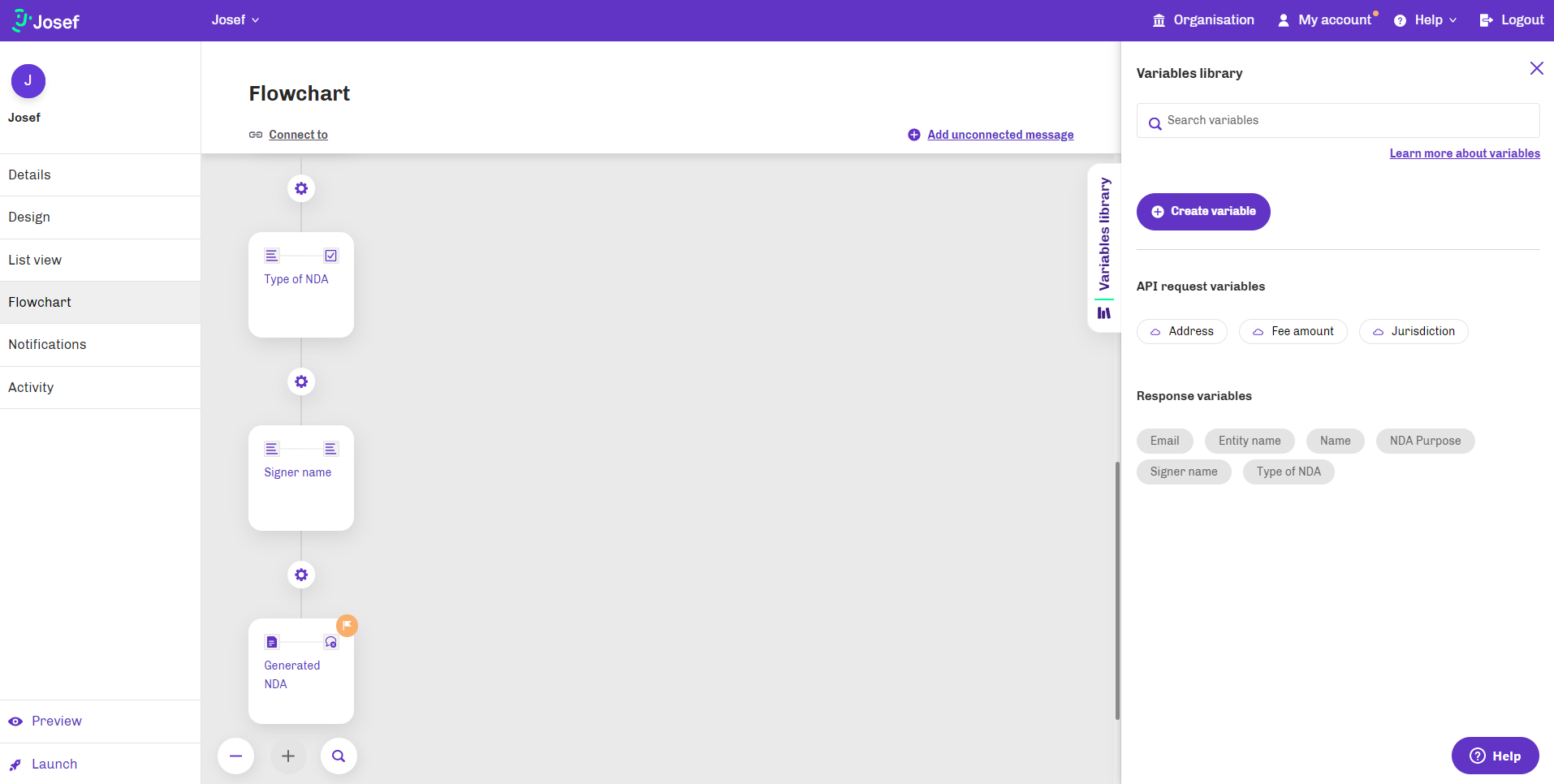Select the Fee amount API variable
The image size is (1554, 784).
[x=1293, y=331]
